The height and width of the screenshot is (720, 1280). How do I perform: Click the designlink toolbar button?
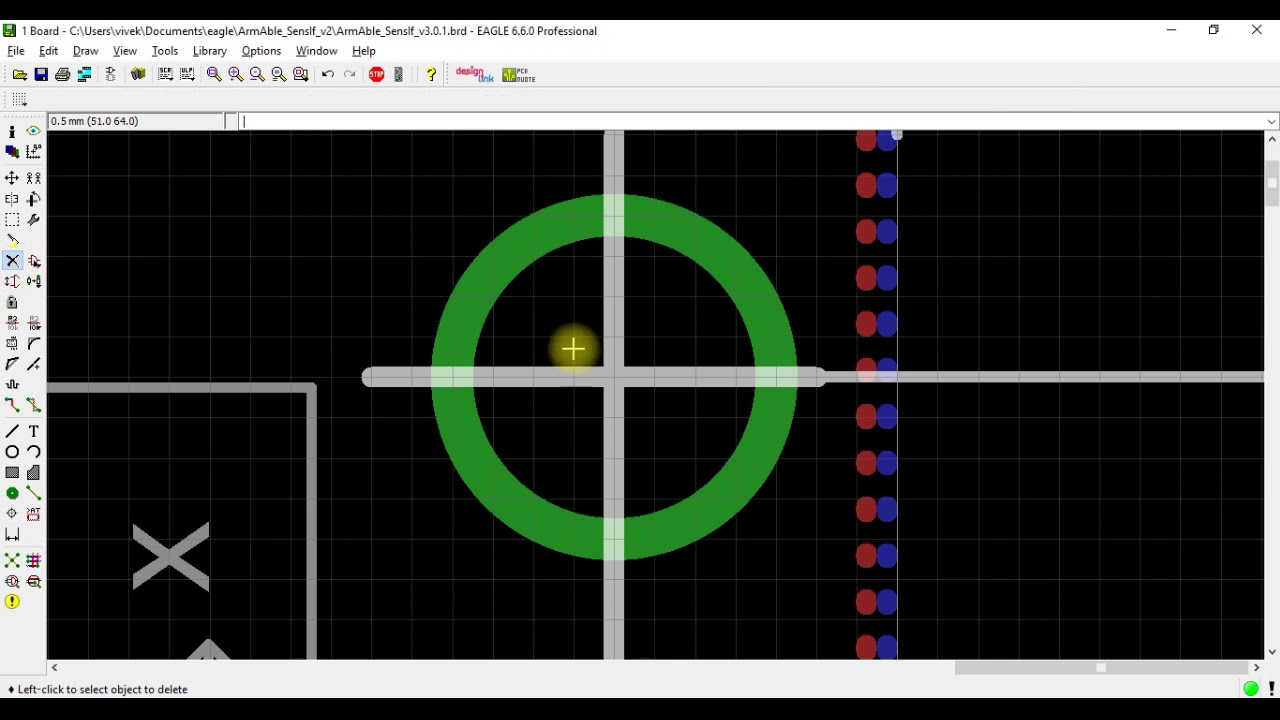474,75
